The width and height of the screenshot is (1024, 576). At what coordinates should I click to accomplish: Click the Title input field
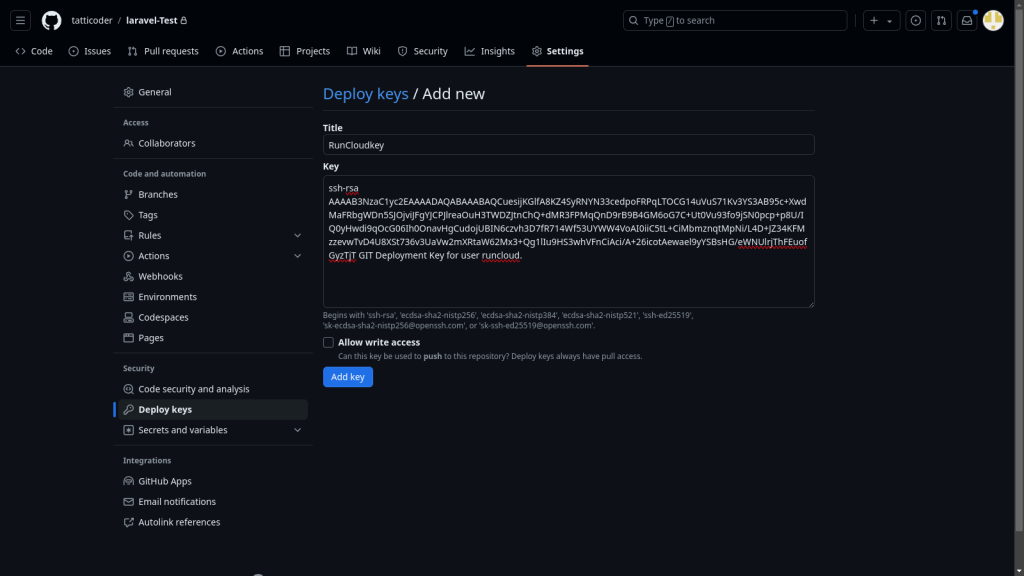point(568,145)
